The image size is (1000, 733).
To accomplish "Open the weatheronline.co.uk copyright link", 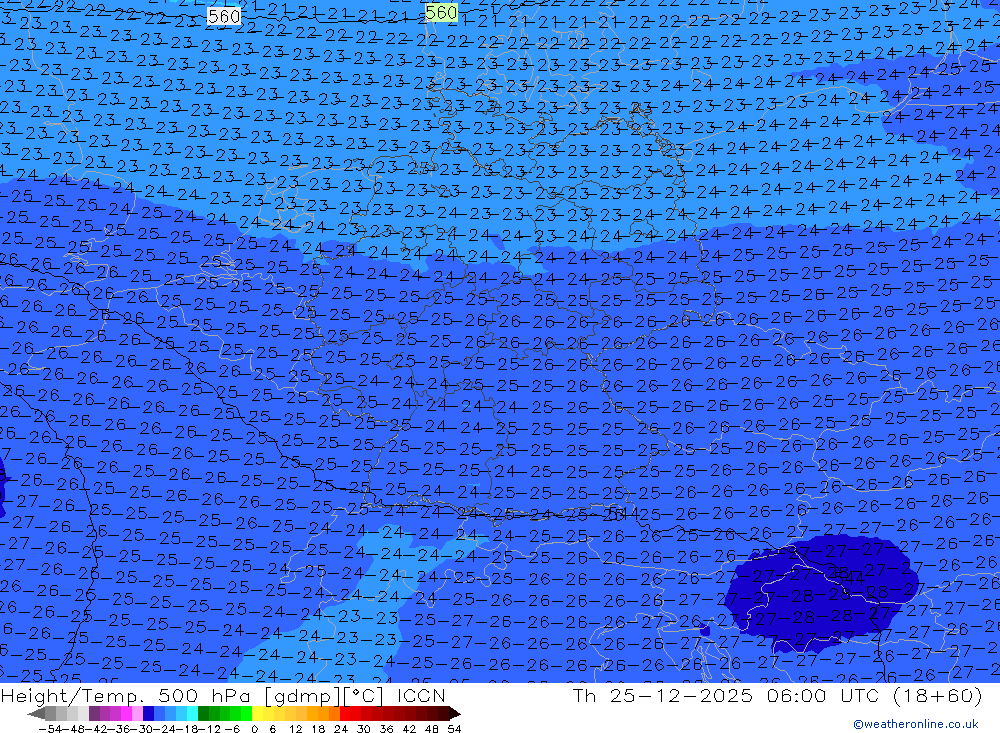I will pyautogui.click(x=915, y=724).
